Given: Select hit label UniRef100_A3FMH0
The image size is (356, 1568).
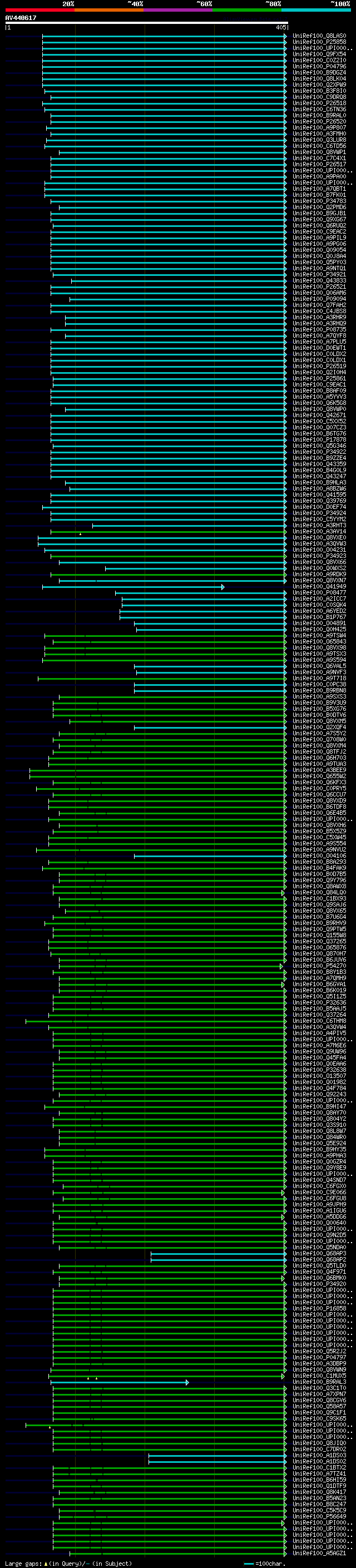Looking at the screenshot, I should pos(319,134).
